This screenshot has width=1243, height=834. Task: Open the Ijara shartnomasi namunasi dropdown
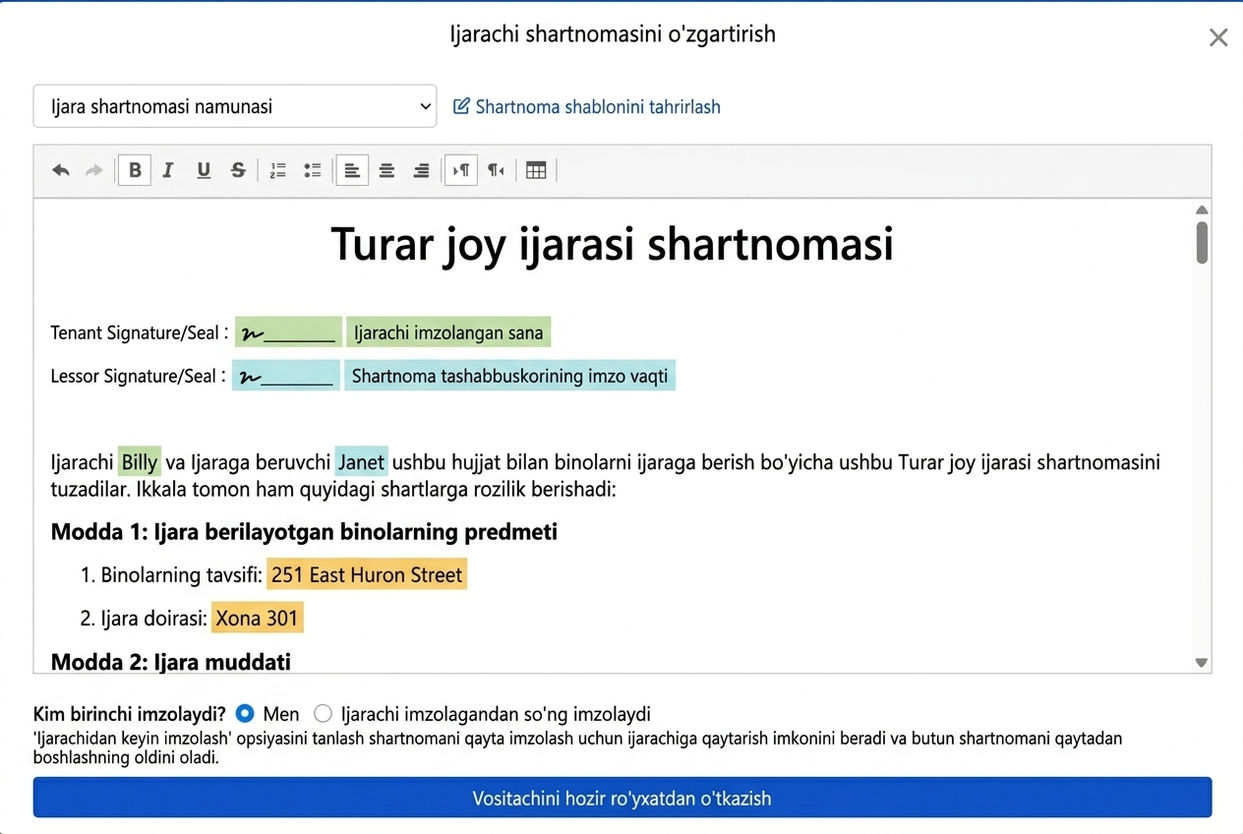coord(235,106)
